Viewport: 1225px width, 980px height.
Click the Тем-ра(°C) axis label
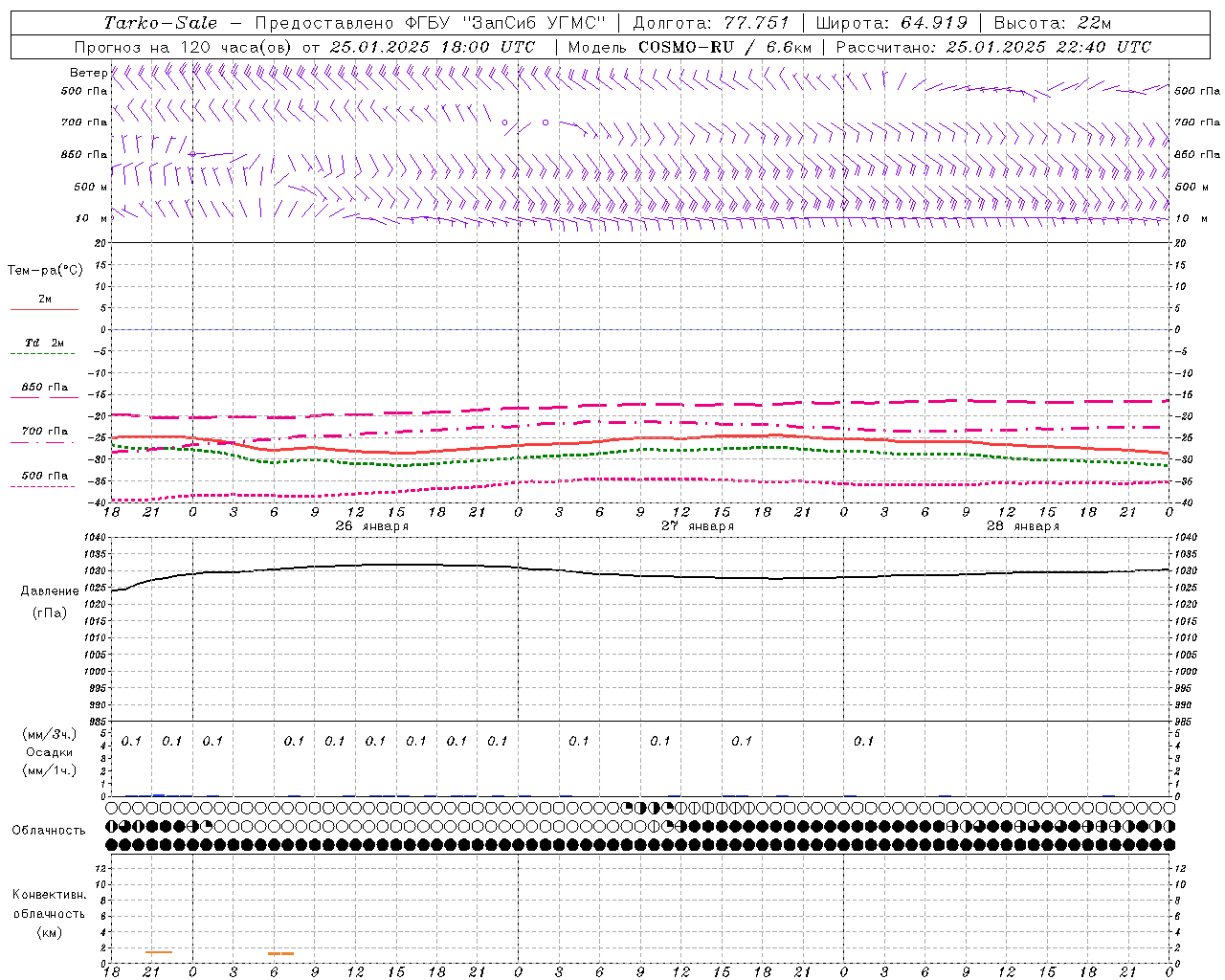click(45, 271)
